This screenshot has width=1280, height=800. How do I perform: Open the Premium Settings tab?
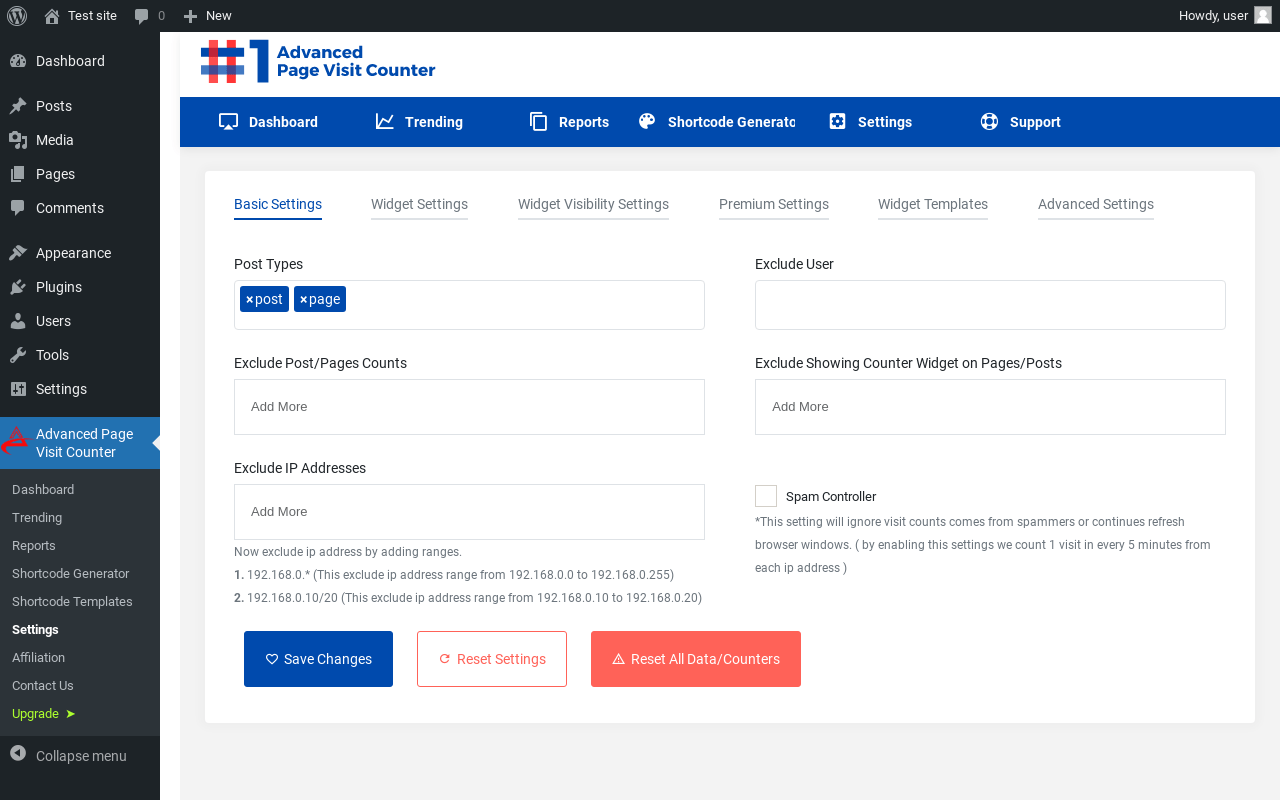[774, 204]
